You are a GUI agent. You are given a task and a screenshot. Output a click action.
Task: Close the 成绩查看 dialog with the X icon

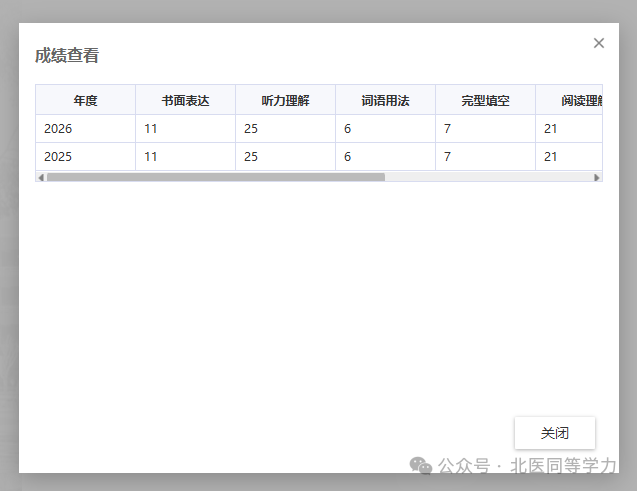coord(598,43)
